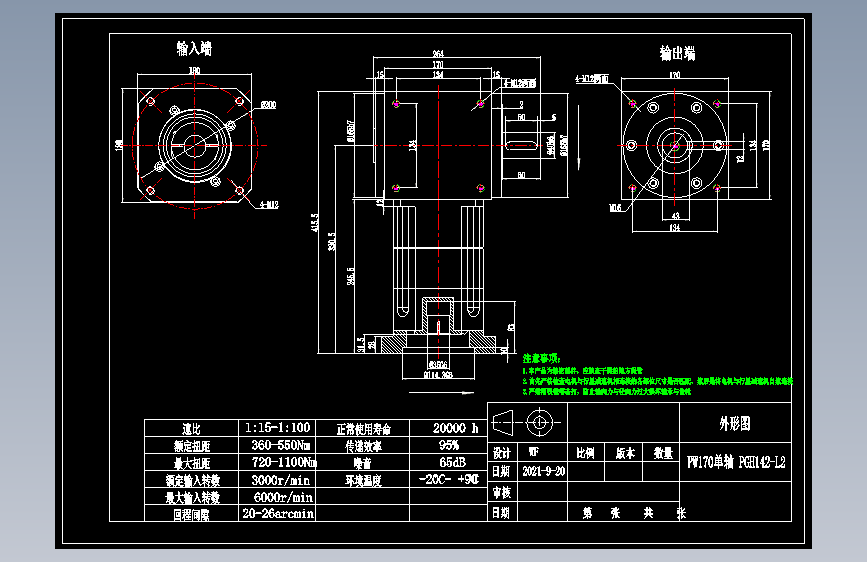This screenshot has height=562, width=867.
Task: Click the projection symbol in title block
Action: pyautogui.click(x=526, y=423)
